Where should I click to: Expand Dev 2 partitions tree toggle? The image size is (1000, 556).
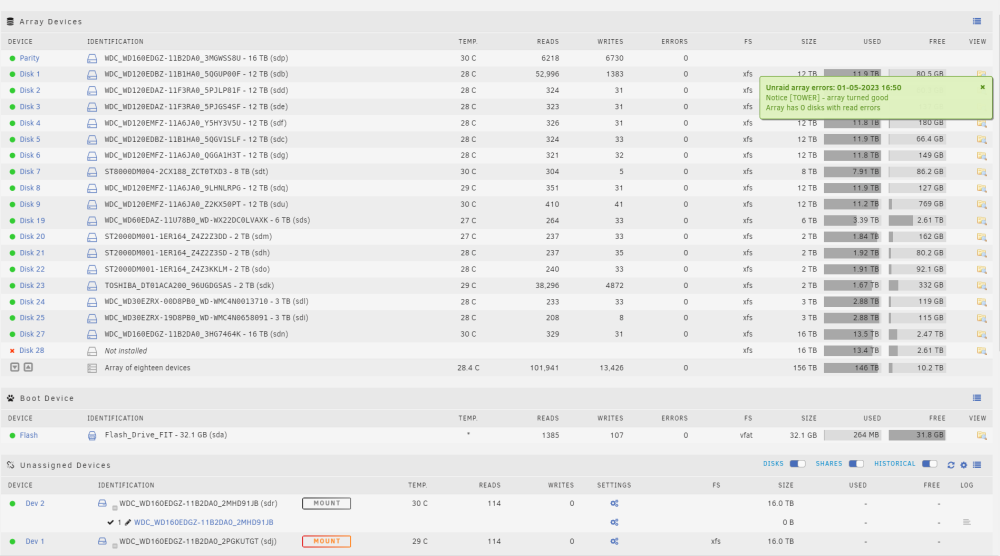pos(115,508)
